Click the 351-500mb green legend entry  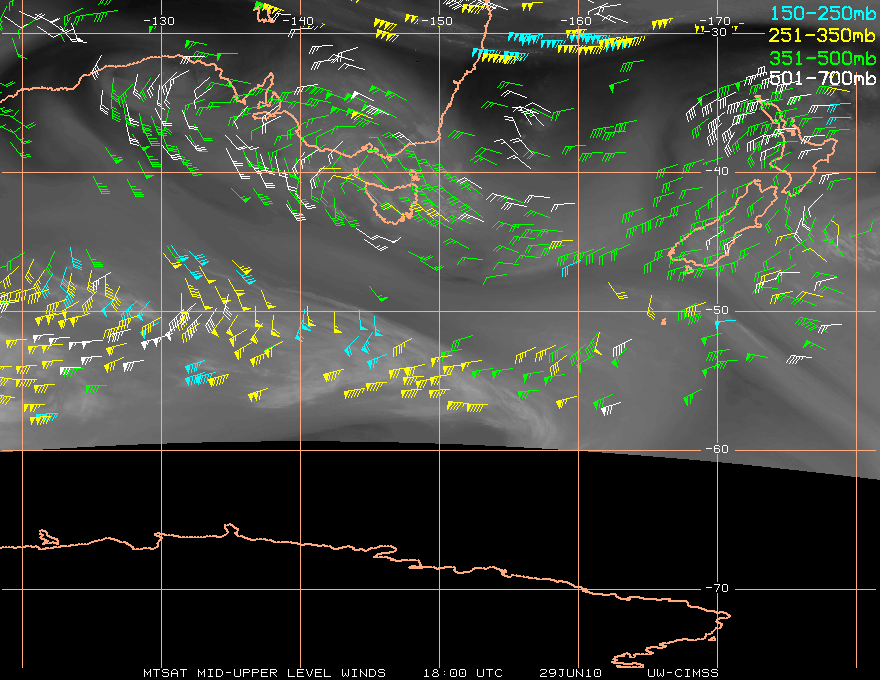click(823, 57)
